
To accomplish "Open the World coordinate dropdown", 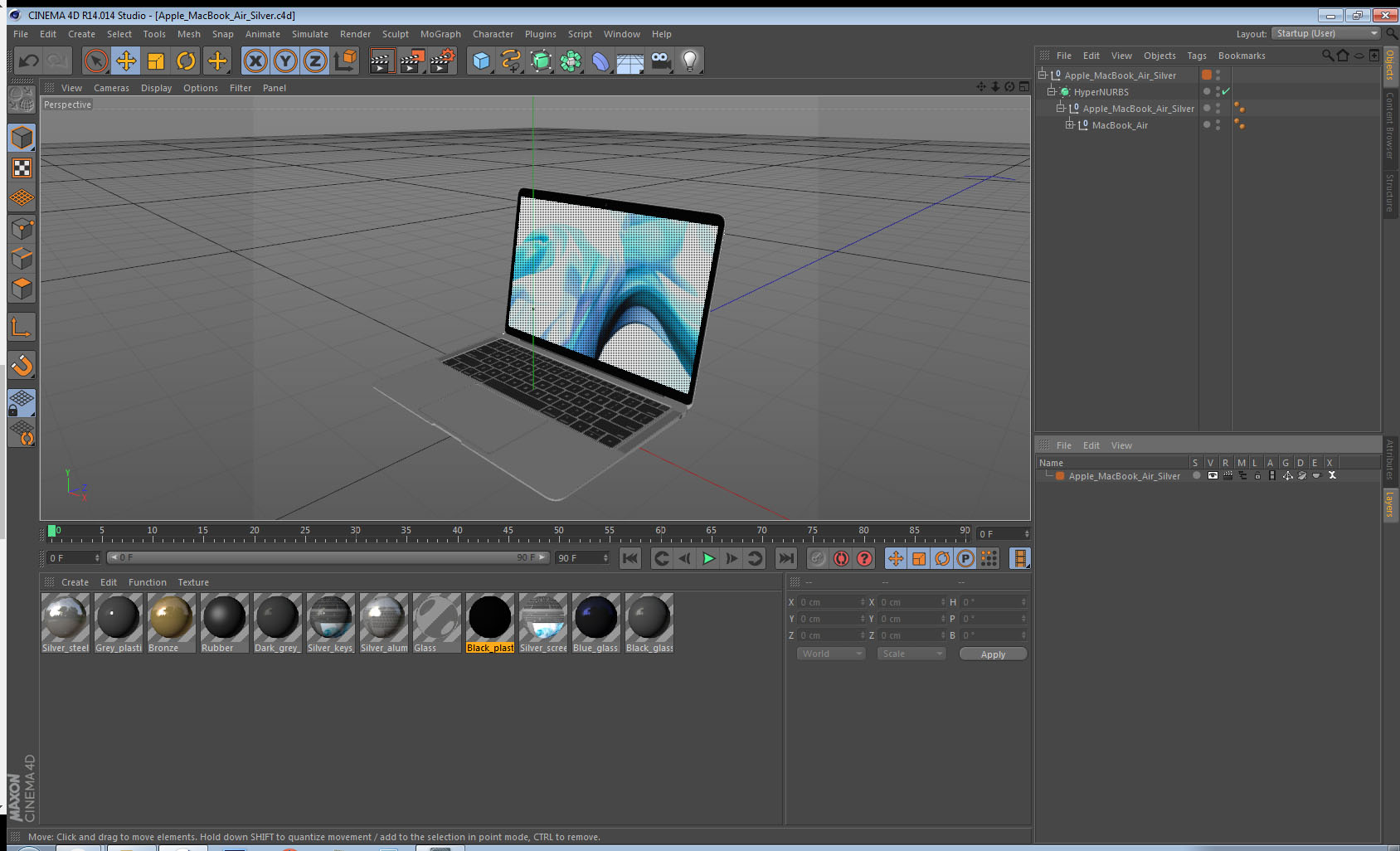I will [831, 654].
